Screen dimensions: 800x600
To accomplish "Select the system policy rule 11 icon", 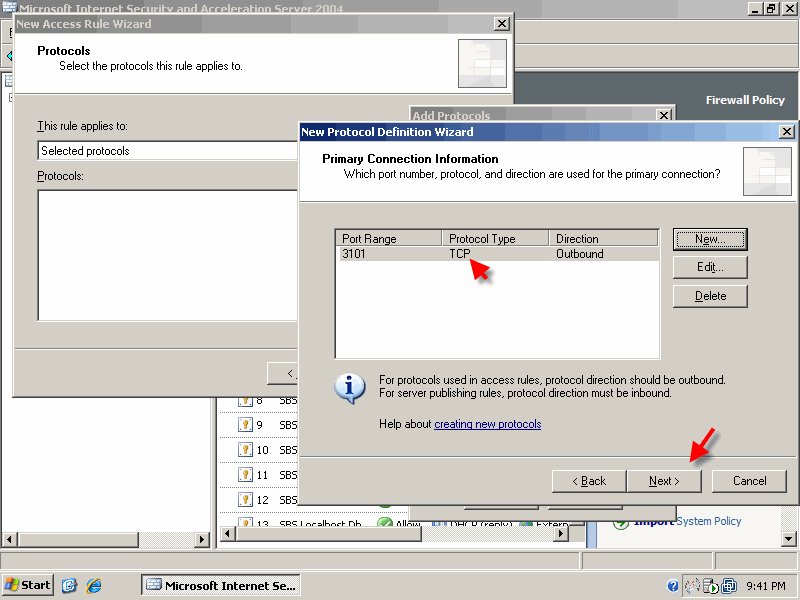I will 245,474.
